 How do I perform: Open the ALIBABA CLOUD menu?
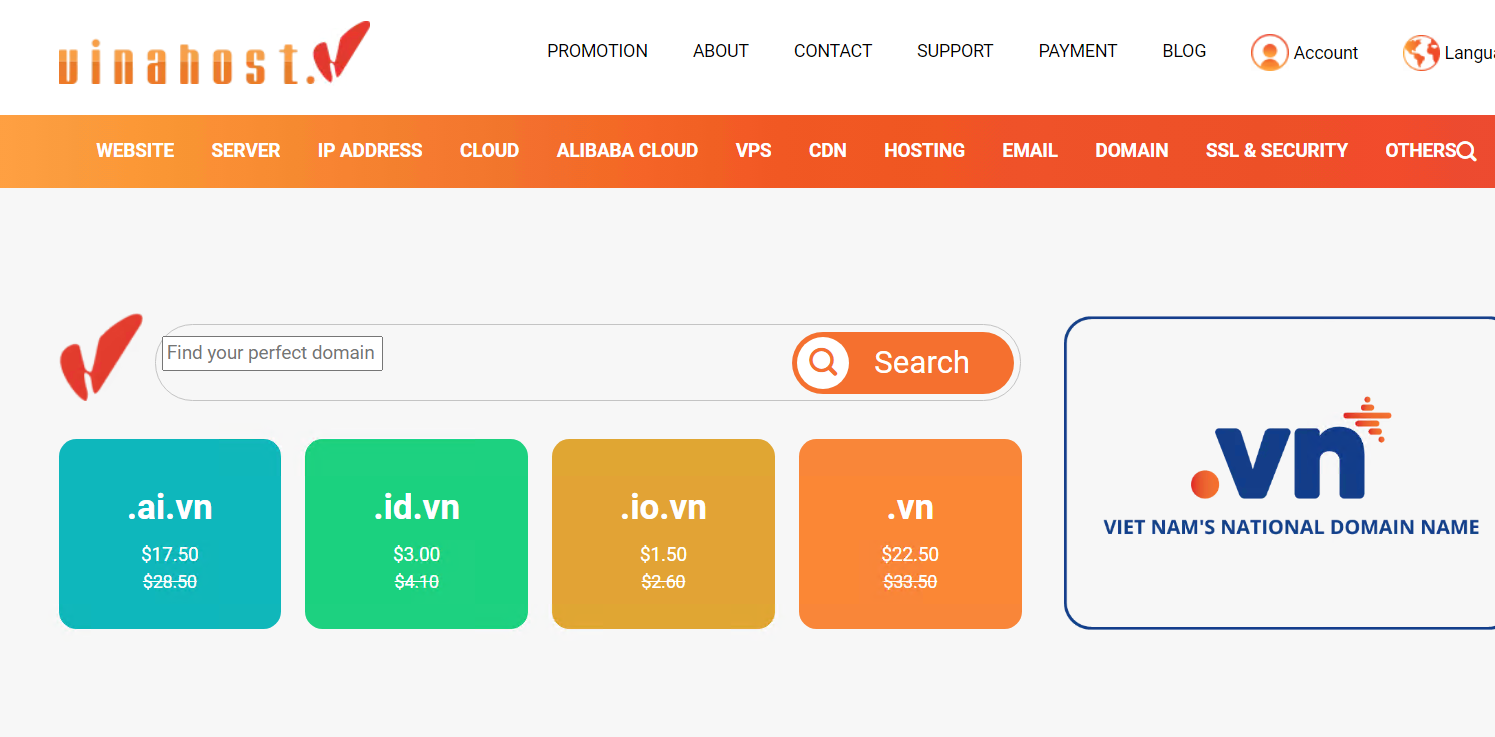[x=627, y=151]
